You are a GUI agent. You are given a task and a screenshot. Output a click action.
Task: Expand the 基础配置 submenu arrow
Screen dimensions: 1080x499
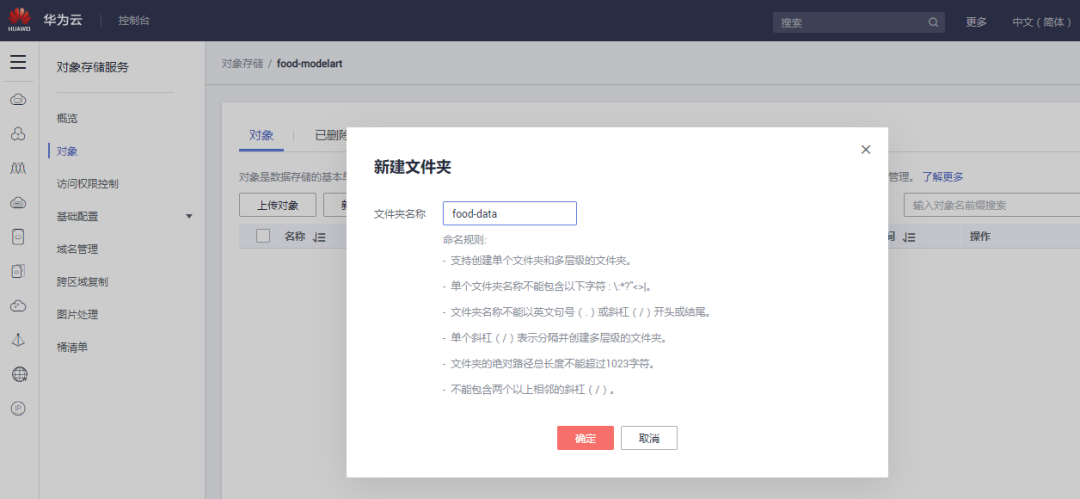[x=189, y=216]
